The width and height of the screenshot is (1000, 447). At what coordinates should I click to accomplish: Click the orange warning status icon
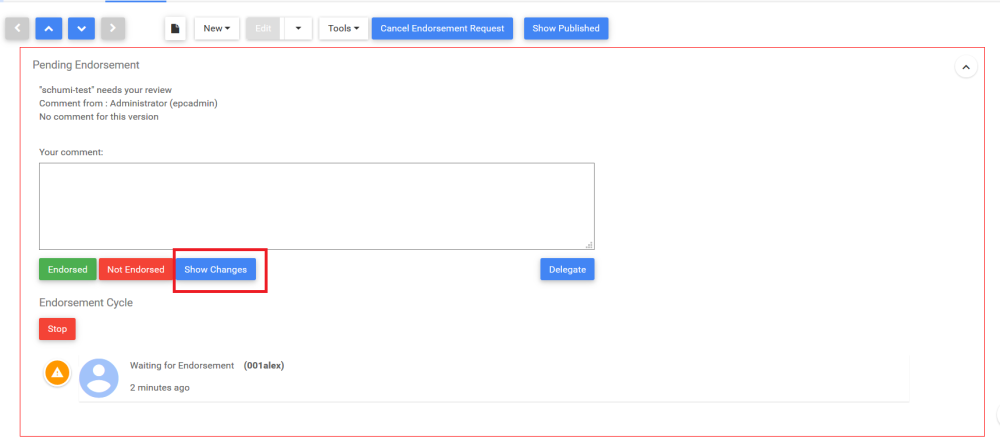[57, 372]
